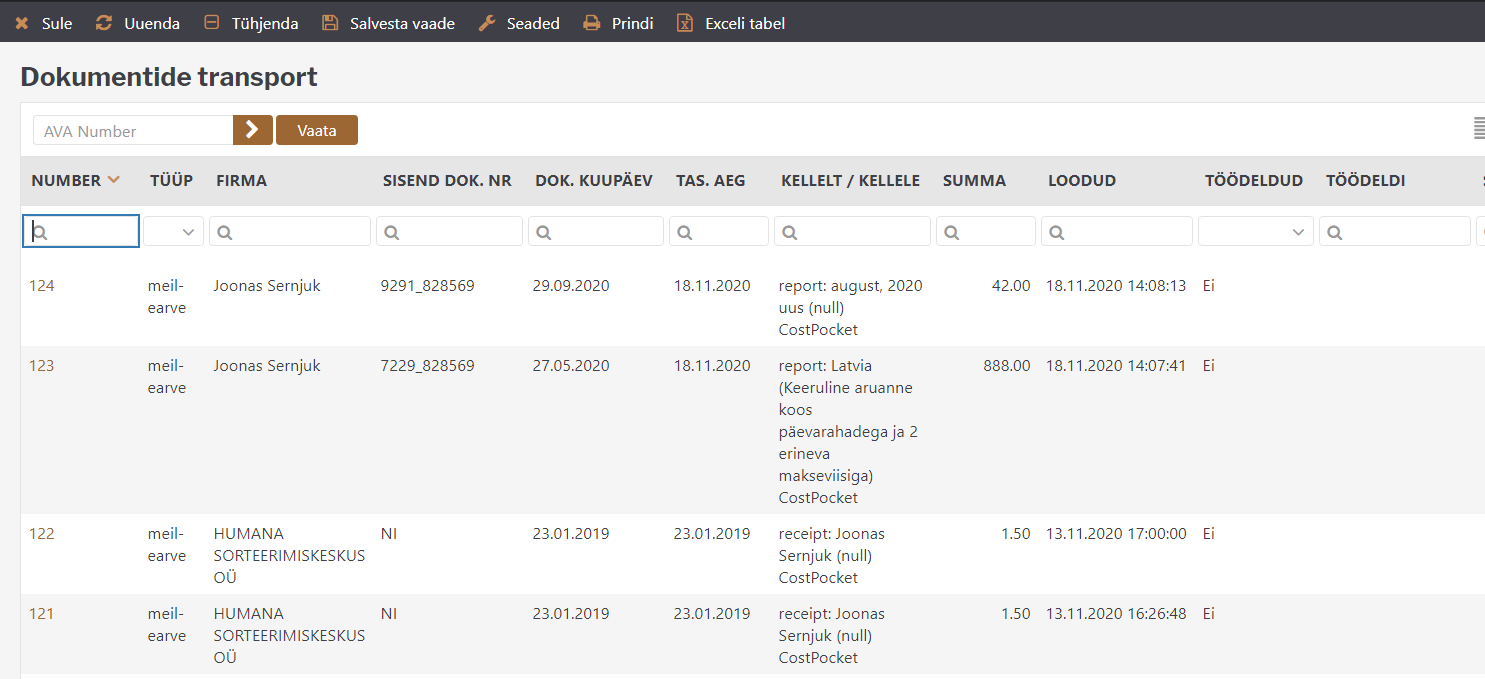Focus the FIRMA filter search field
The width and height of the screenshot is (1485, 679).
(x=290, y=231)
